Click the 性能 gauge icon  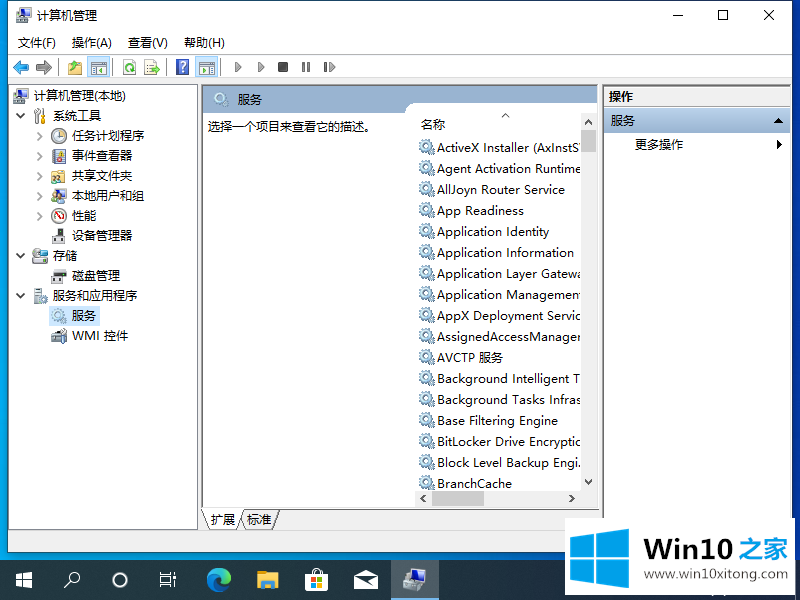(x=59, y=216)
